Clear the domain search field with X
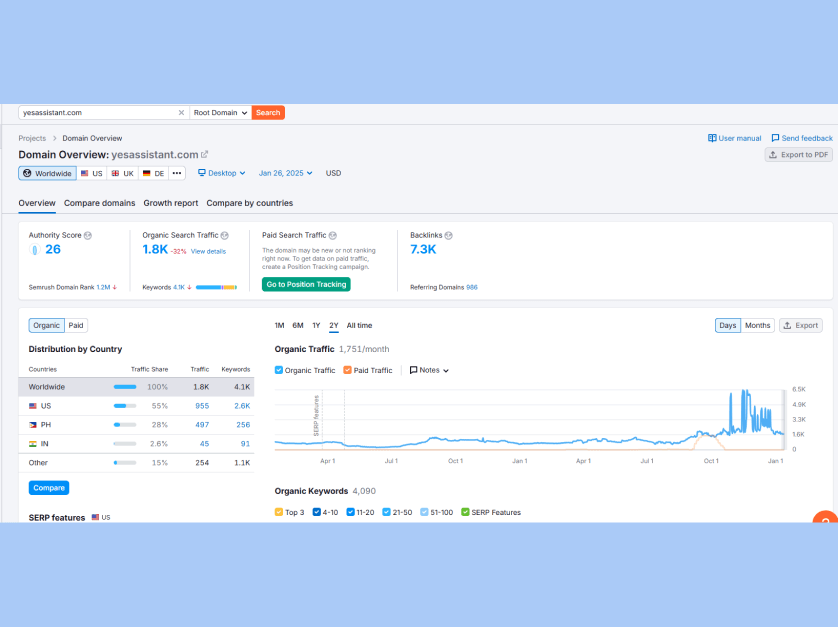838x627 pixels. (x=181, y=113)
